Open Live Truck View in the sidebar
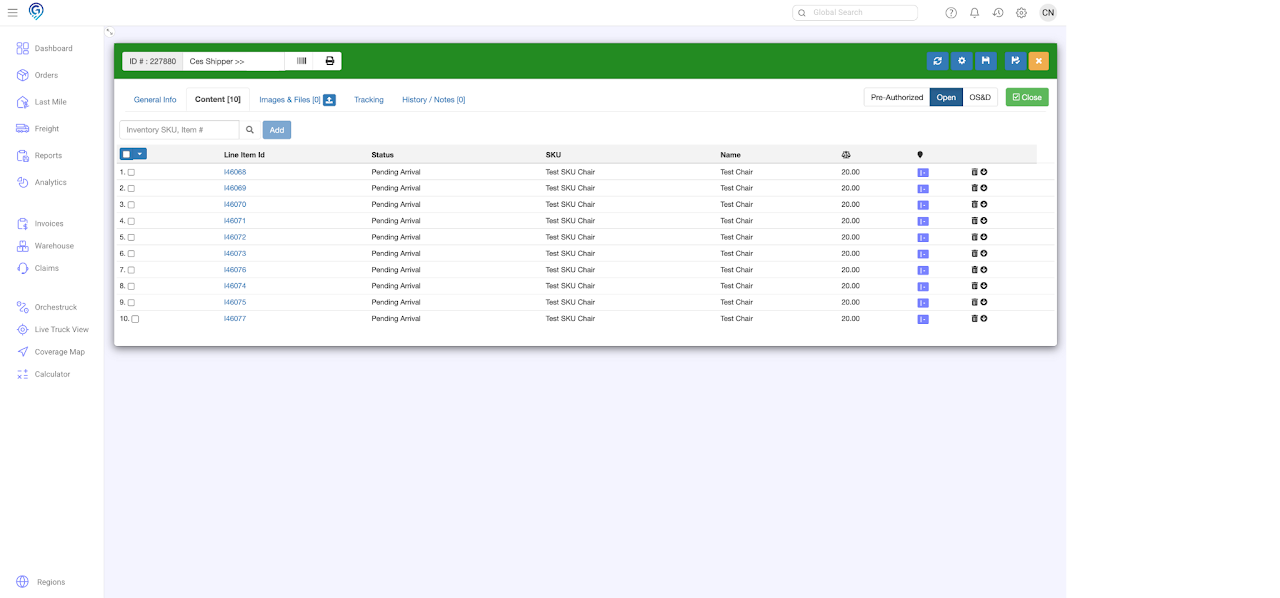Screen dimensions: 1280x598 pyautogui.click(x=61, y=329)
